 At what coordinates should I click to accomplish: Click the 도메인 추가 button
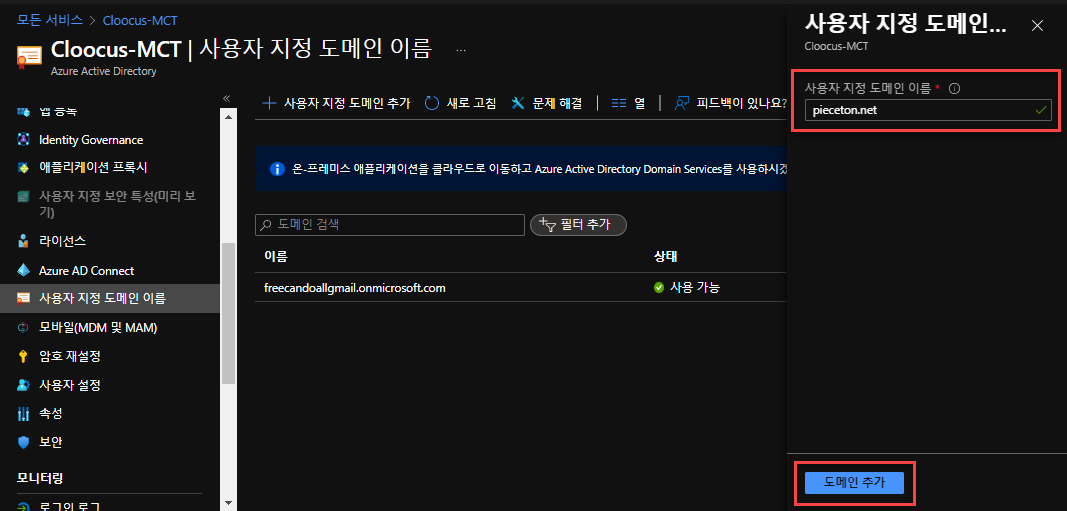point(855,482)
